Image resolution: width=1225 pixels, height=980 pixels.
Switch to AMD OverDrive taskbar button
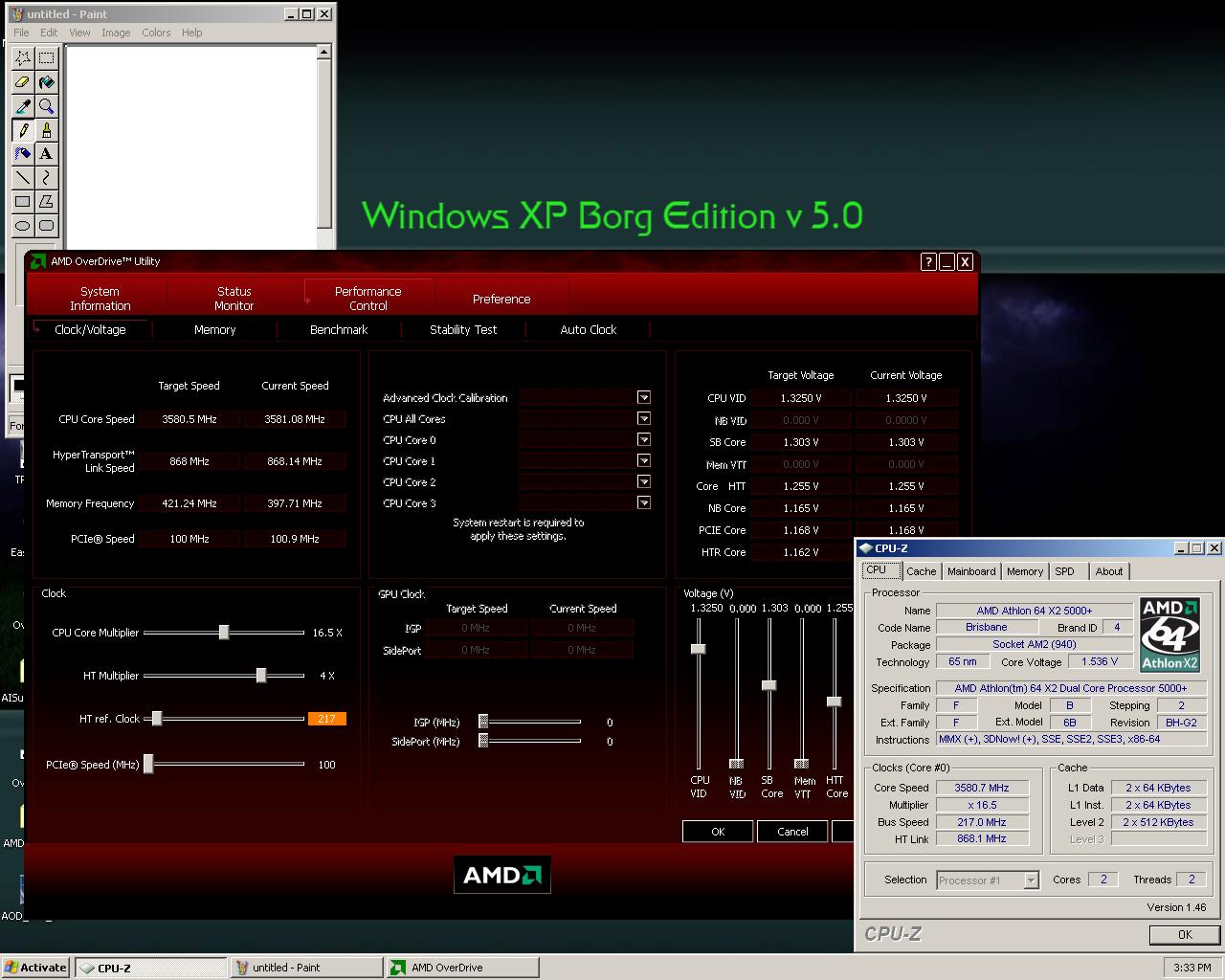pos(461,968)
